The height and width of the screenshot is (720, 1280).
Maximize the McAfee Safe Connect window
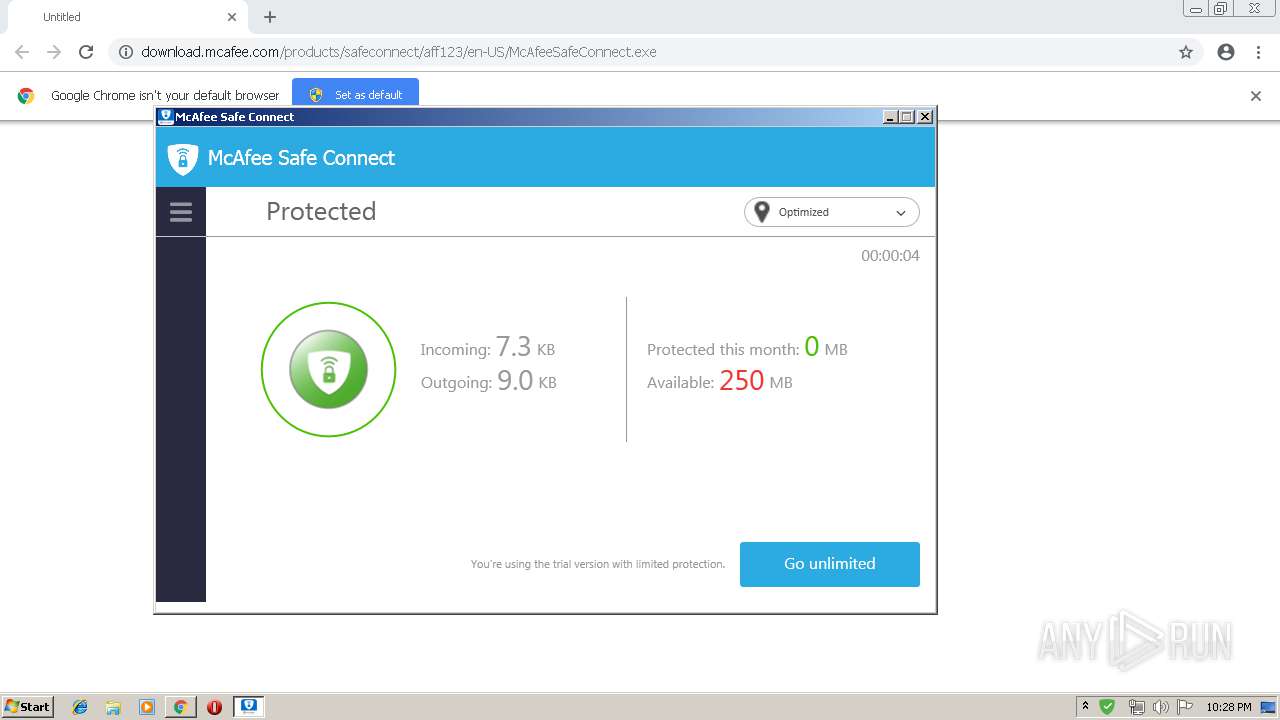pyautogui.click(x=907, y=117)
